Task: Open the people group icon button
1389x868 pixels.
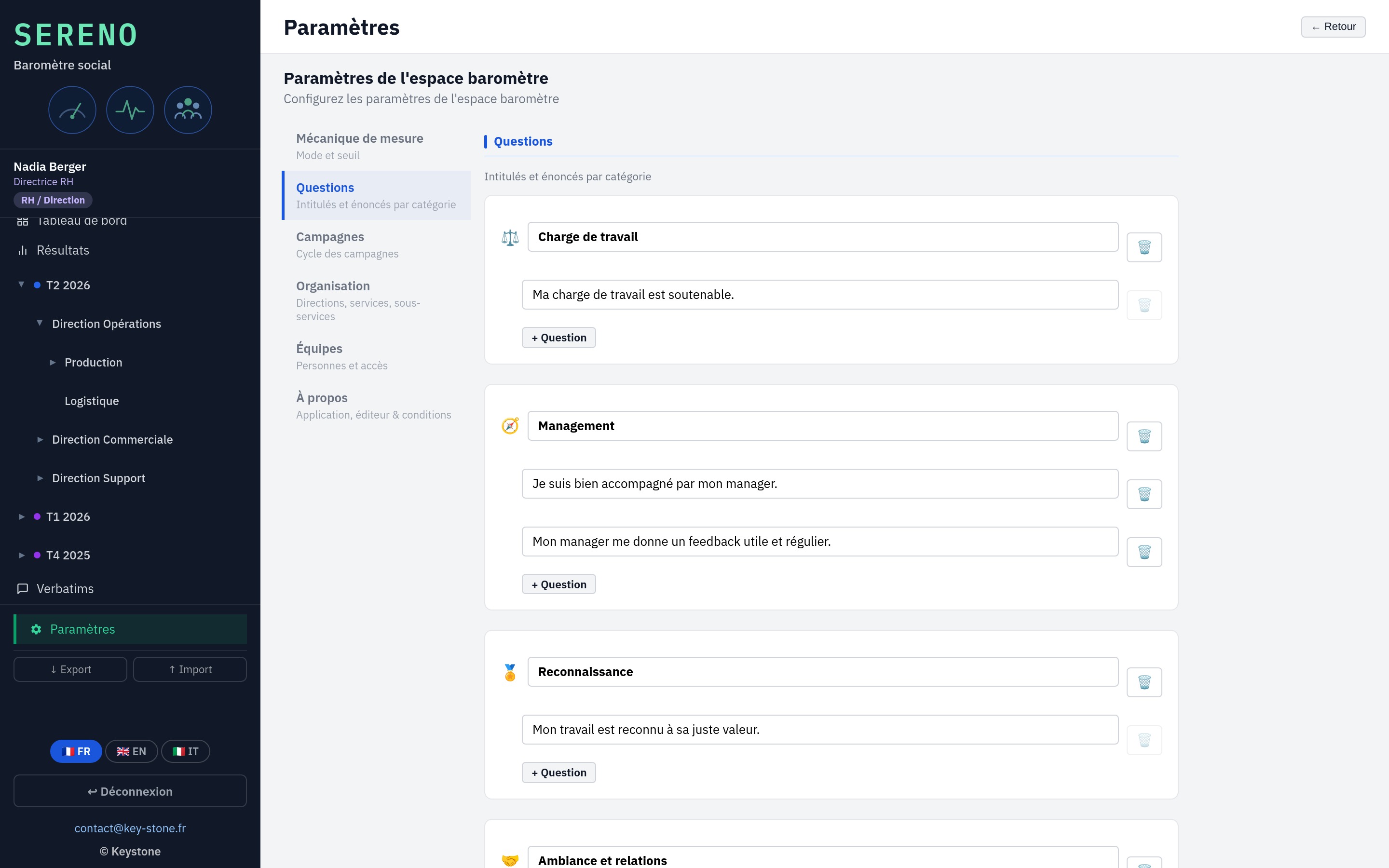Action: 188,109
